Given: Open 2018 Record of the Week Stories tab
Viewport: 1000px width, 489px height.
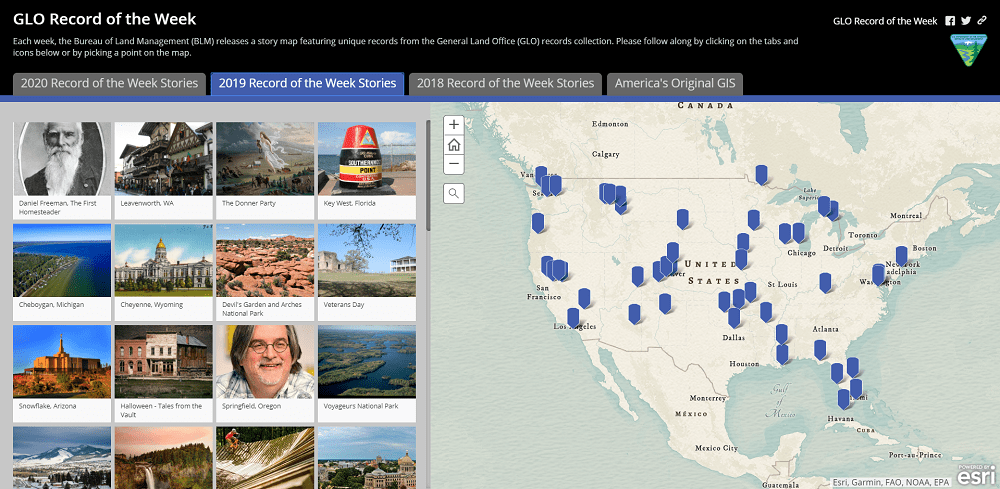Looking at the screenshot, I should click(x=505, y=84).
